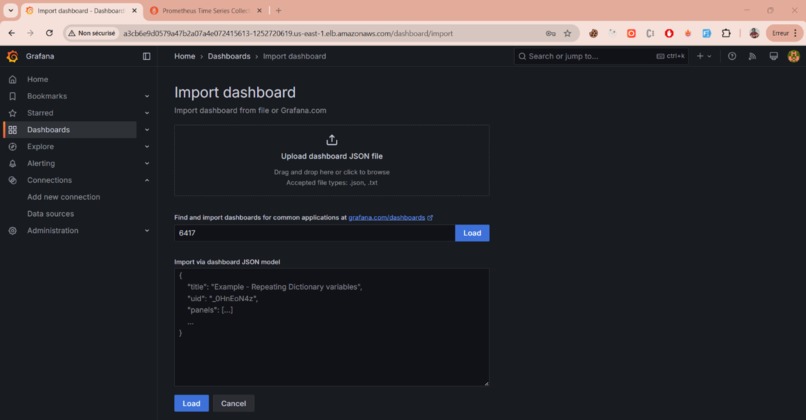This screenshot has height=420, width=806.
Task: Select the Import dashboard browser tab
Action: pos(80,10)
